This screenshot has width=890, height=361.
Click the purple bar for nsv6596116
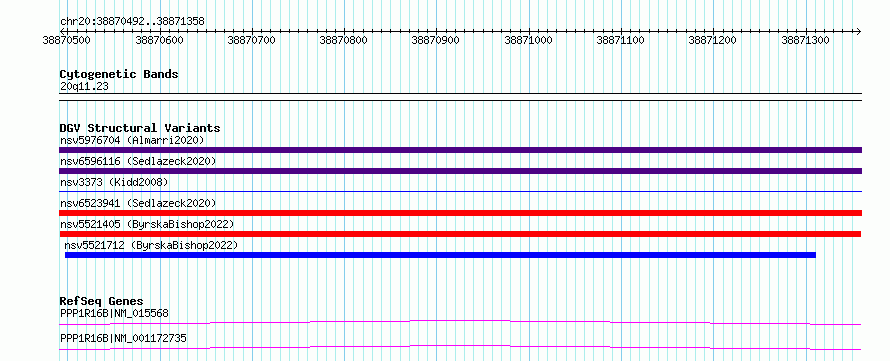(460, 171)
